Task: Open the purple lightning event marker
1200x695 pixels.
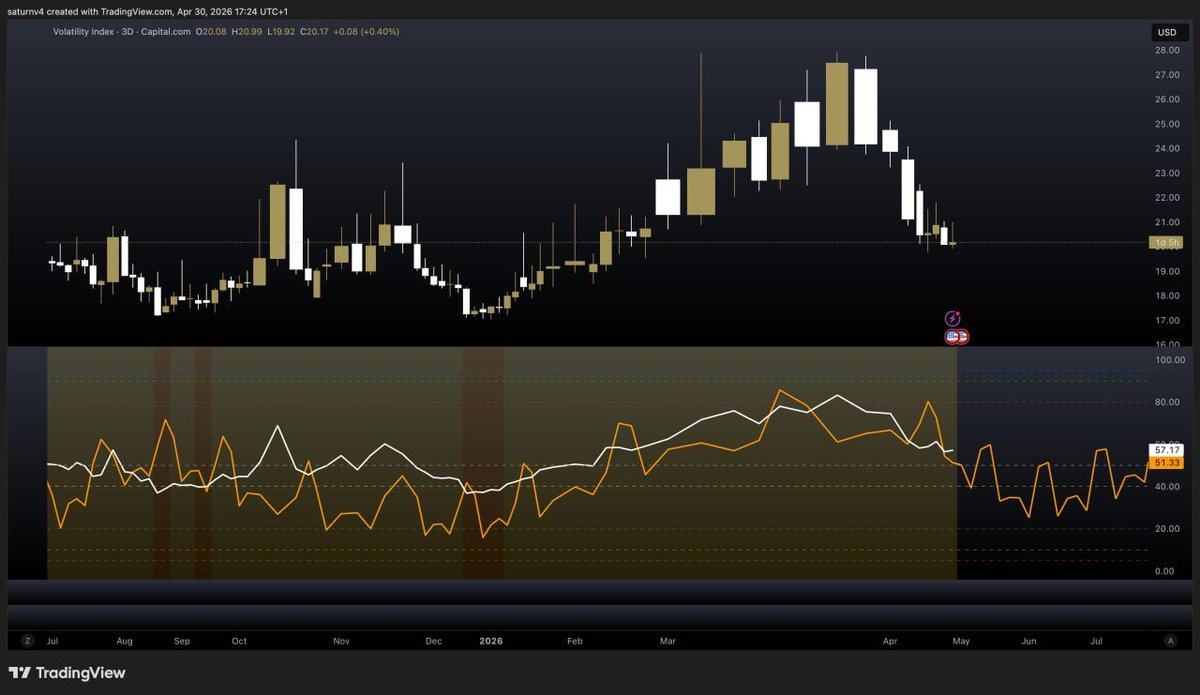Action: point(953,319)
